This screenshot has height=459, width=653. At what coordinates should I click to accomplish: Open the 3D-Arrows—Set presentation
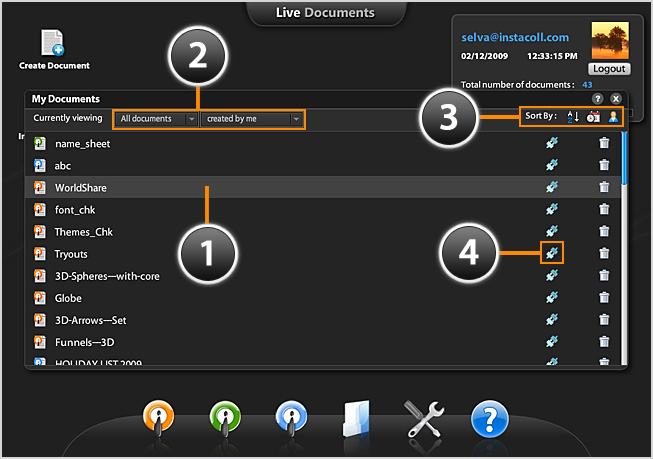click(90, 320)
